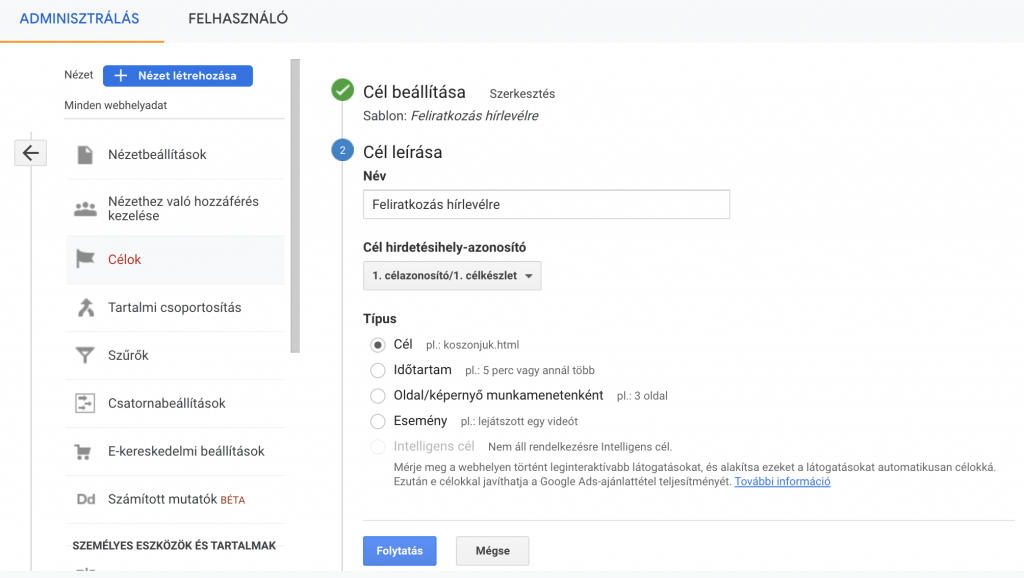Click the sidebar vertical scrollbar

click(x=295, y=206)
